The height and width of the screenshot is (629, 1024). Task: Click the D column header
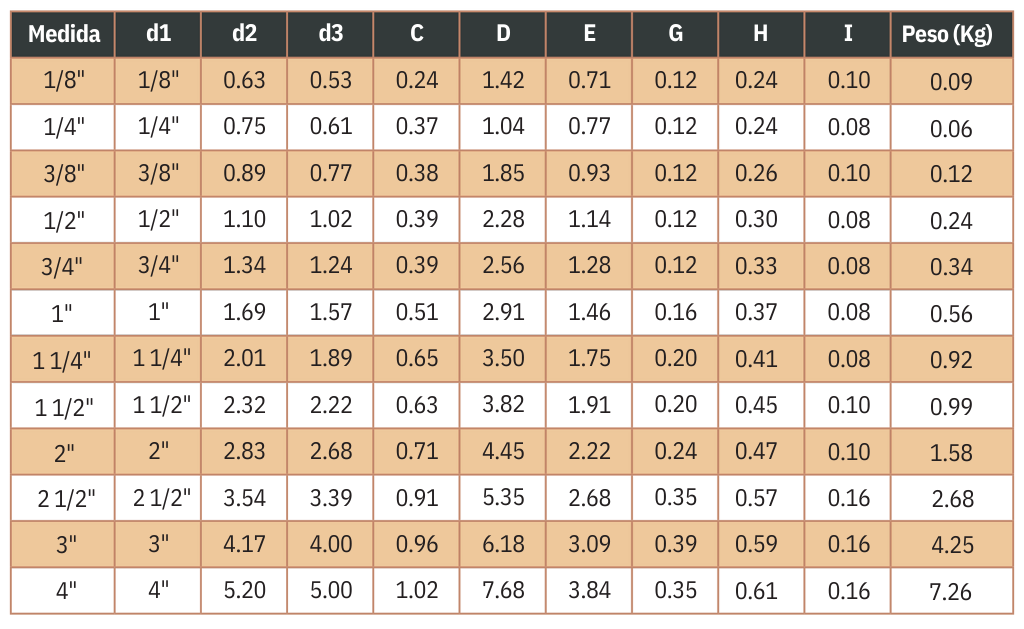pos(503,34)
